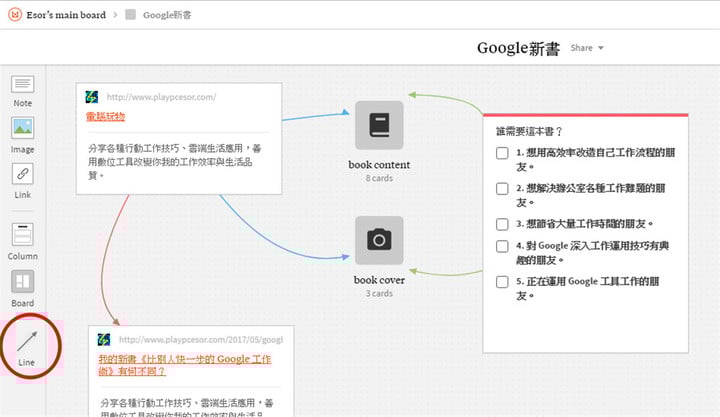720x417 pixels.
Task: Open the Milanote home logo icon
Action: point(15,15)
